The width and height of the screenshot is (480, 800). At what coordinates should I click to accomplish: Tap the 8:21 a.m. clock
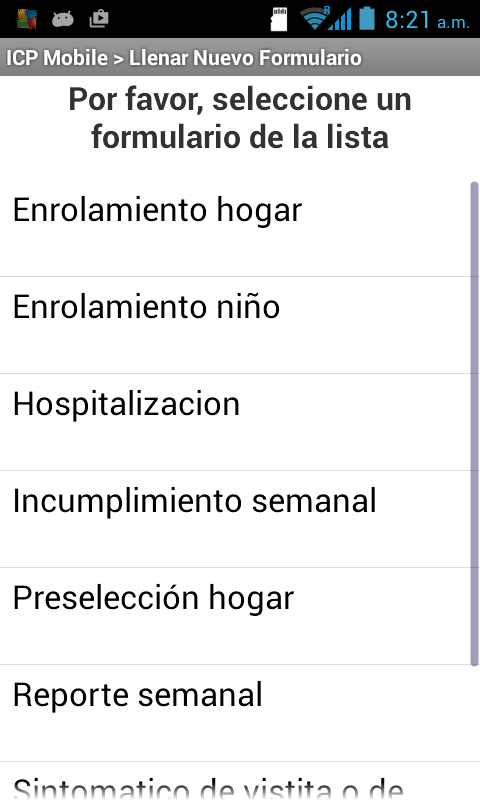427,20
